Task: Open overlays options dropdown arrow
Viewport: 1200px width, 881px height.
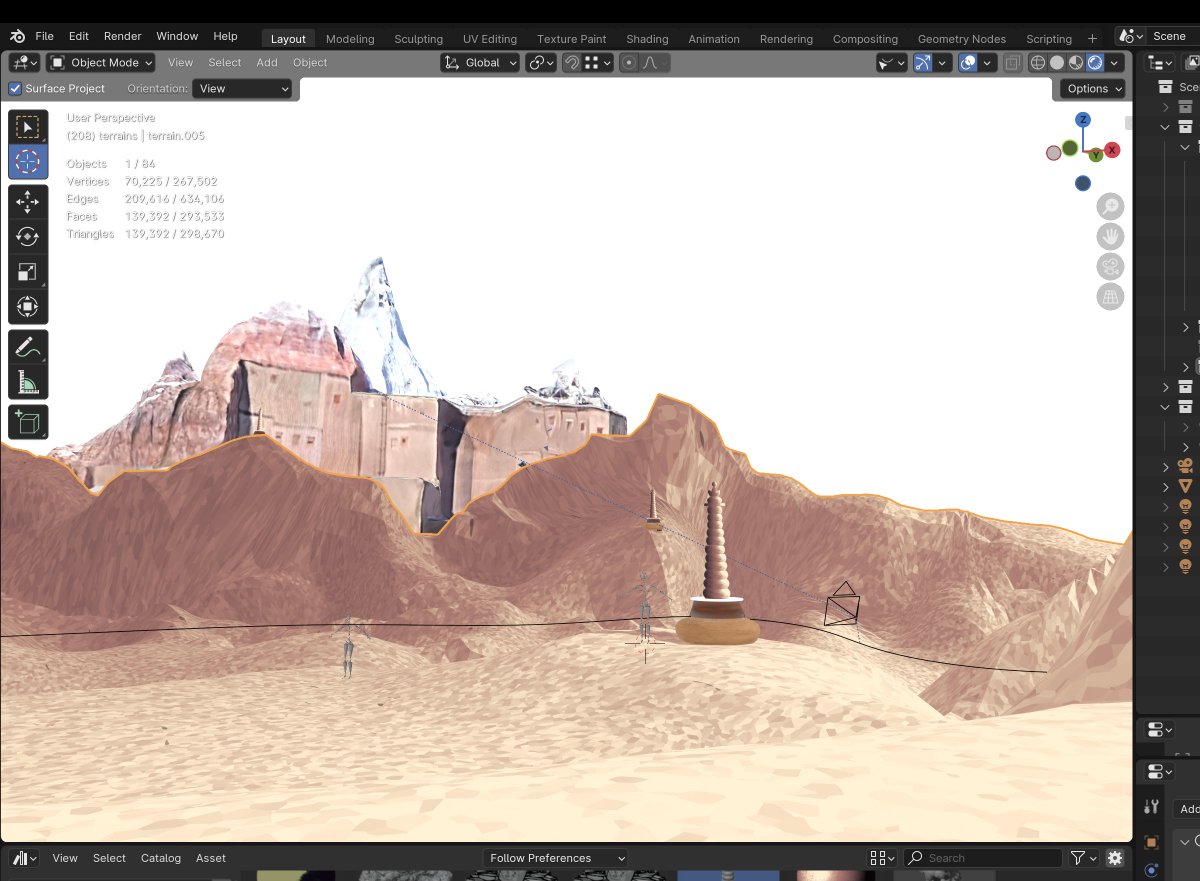Action: [x=988, y=63]
